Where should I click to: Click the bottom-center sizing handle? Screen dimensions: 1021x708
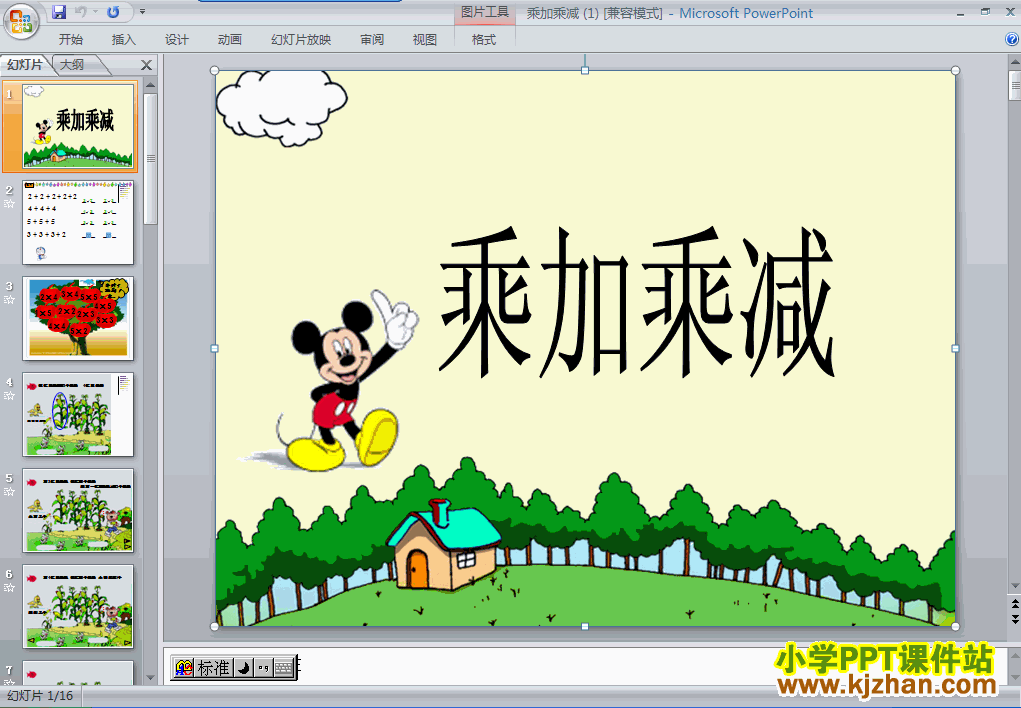click(585, 627)
